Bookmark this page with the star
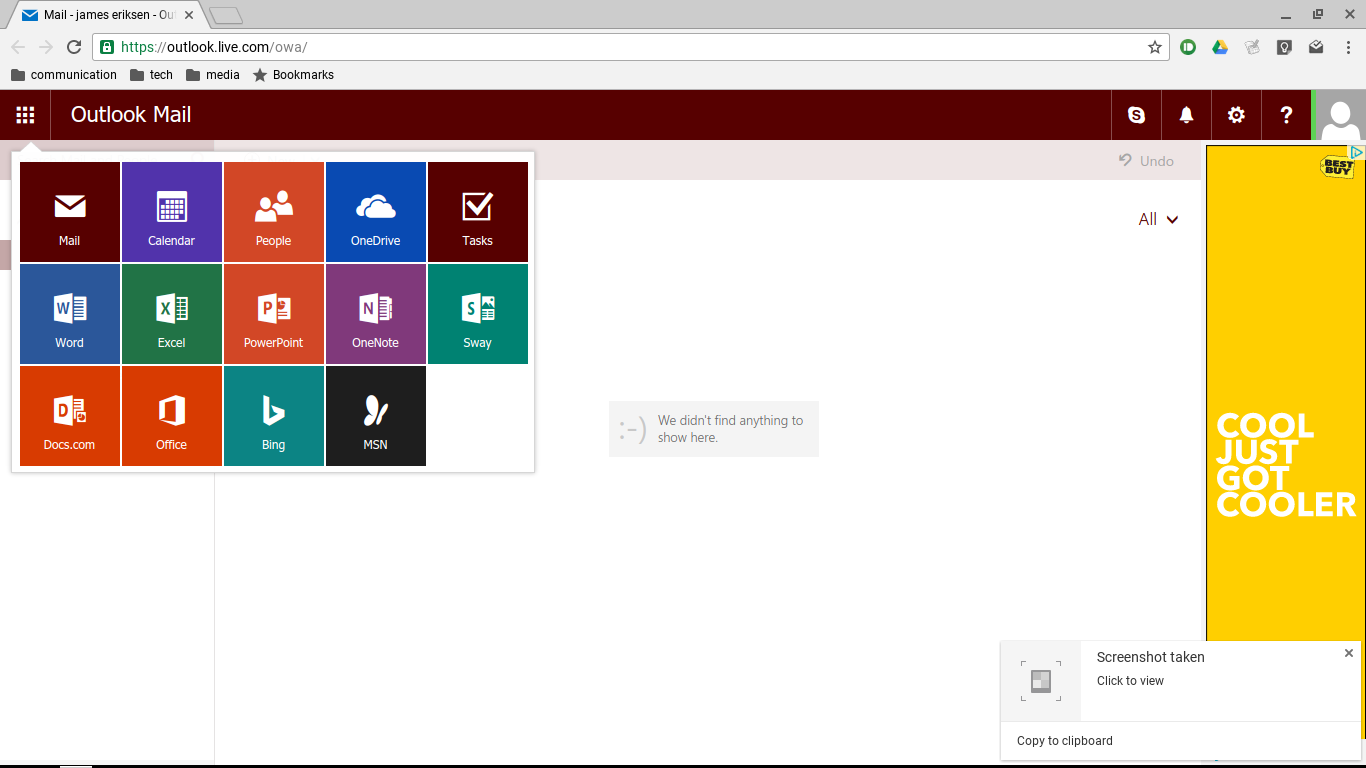The height and width of the screenshot is (768, 1366). [x=1155, y=47]
